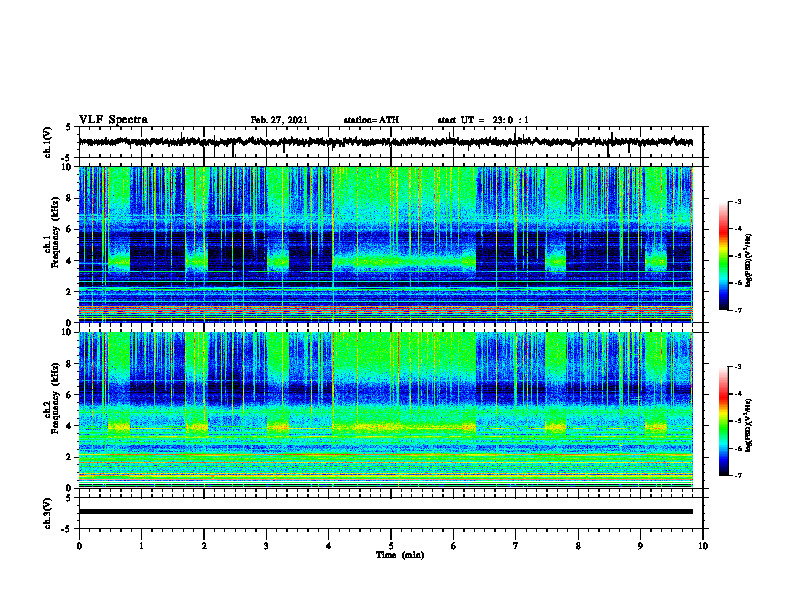Click inside the ch.1 spectrogram panel
The height and width of the screenshot is (612, 792).
(x=386, y=244)
